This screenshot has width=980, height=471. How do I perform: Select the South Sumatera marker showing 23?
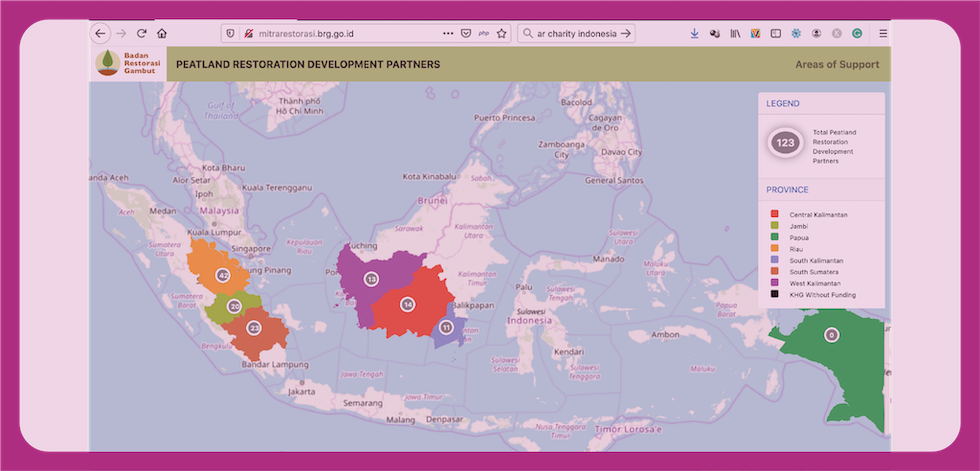pyautogui.click(x=254, y=327)
